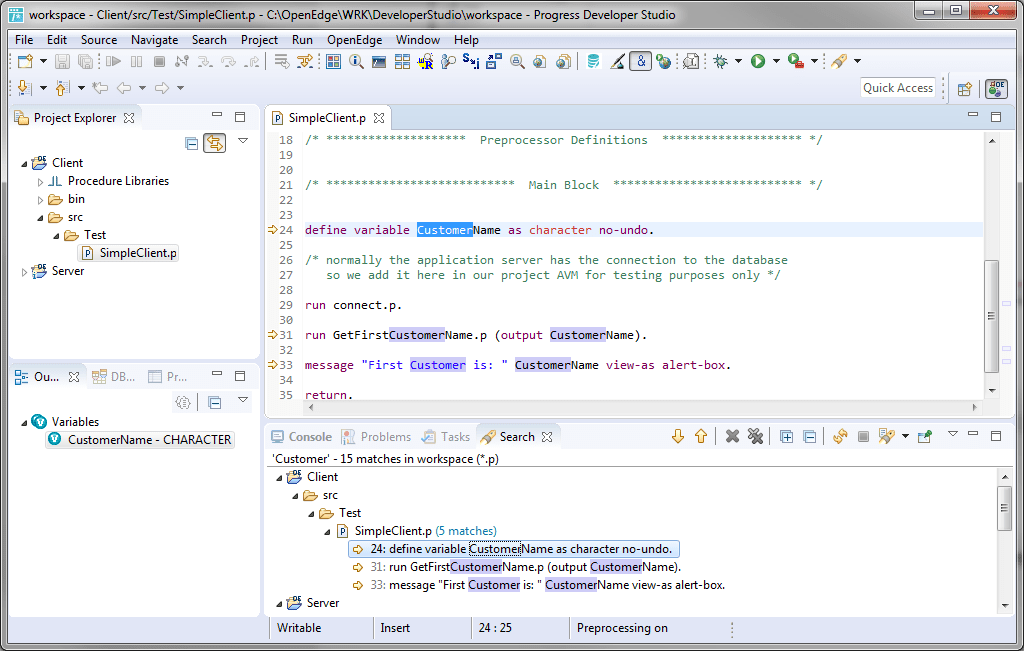Pin the Search view
Viewport: 1024px width, 651px height.
925,436
